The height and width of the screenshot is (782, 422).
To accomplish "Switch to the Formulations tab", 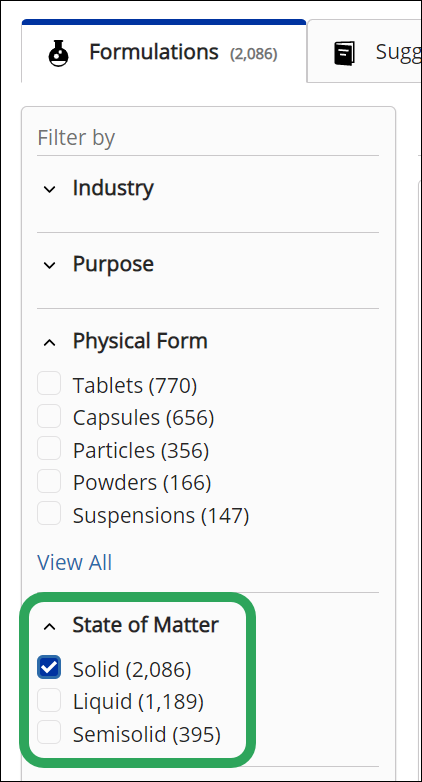I will [x=164, y=52].
